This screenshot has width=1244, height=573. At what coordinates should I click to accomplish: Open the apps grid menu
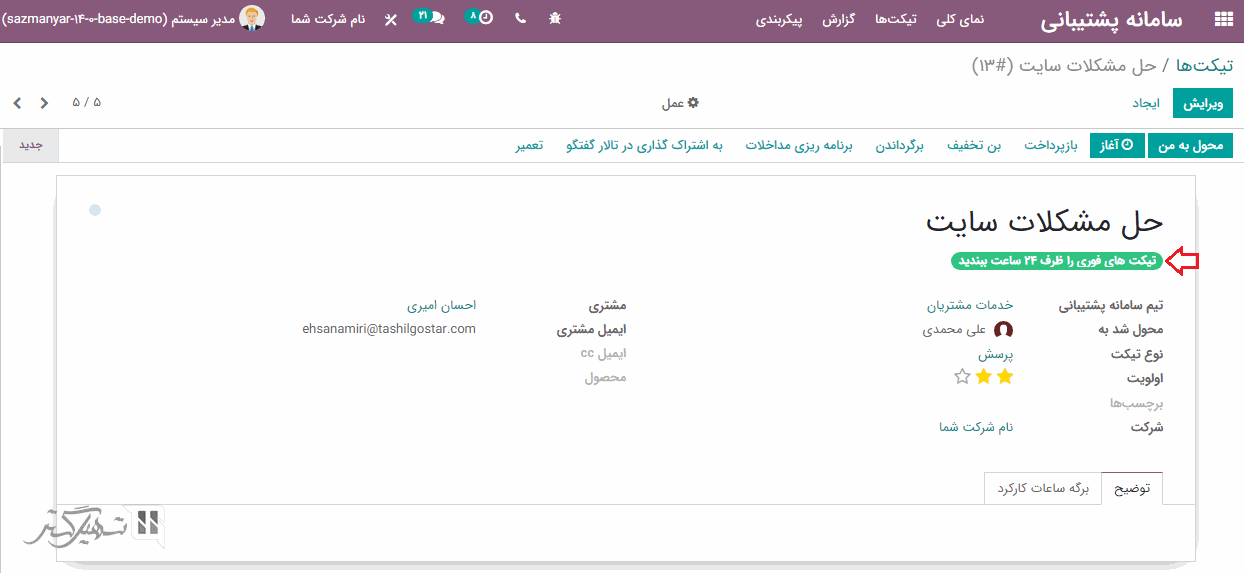click(1222, 19)
